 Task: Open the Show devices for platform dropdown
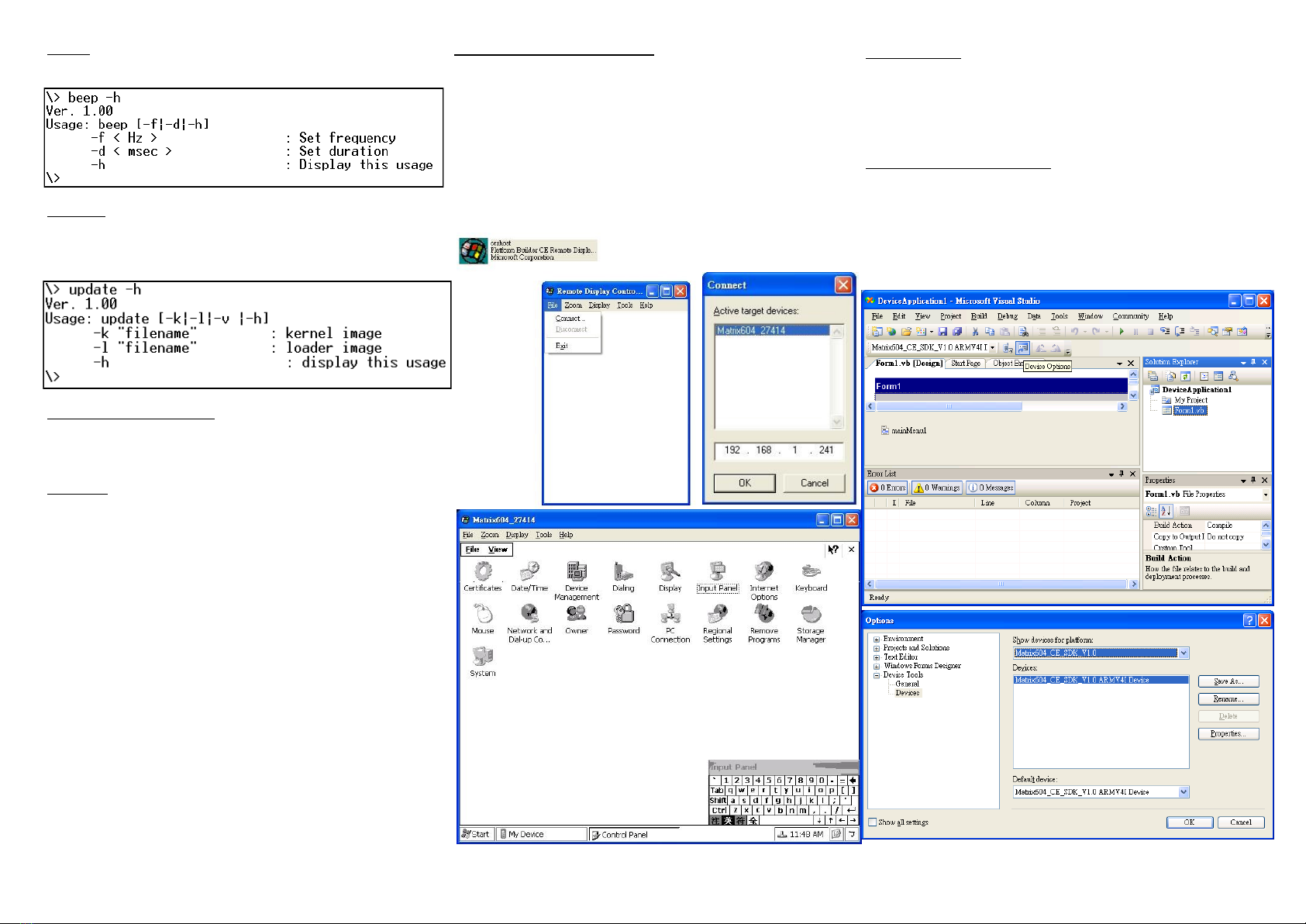(1184, 653)
